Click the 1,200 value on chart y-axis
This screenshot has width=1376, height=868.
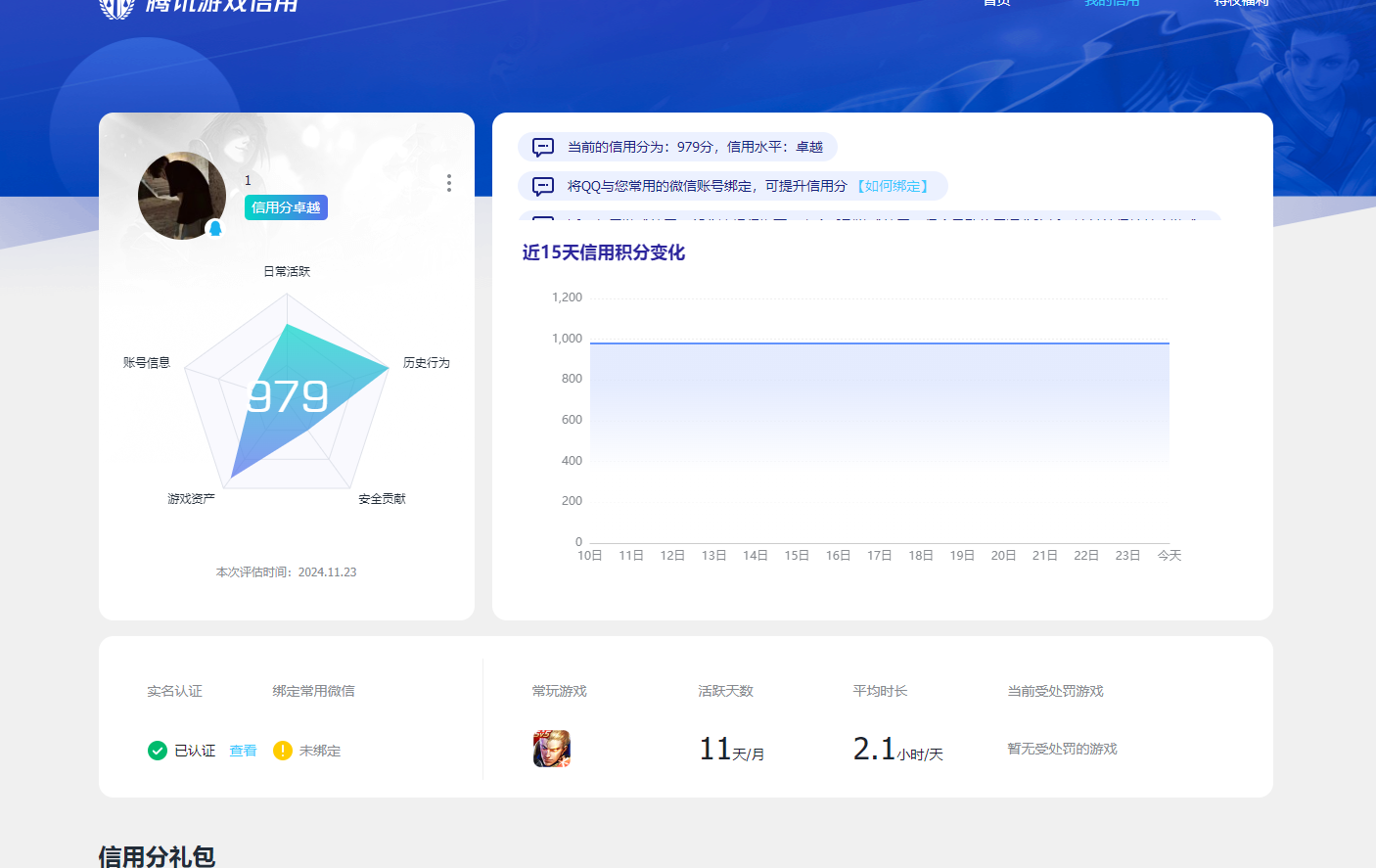pos(567,297)
